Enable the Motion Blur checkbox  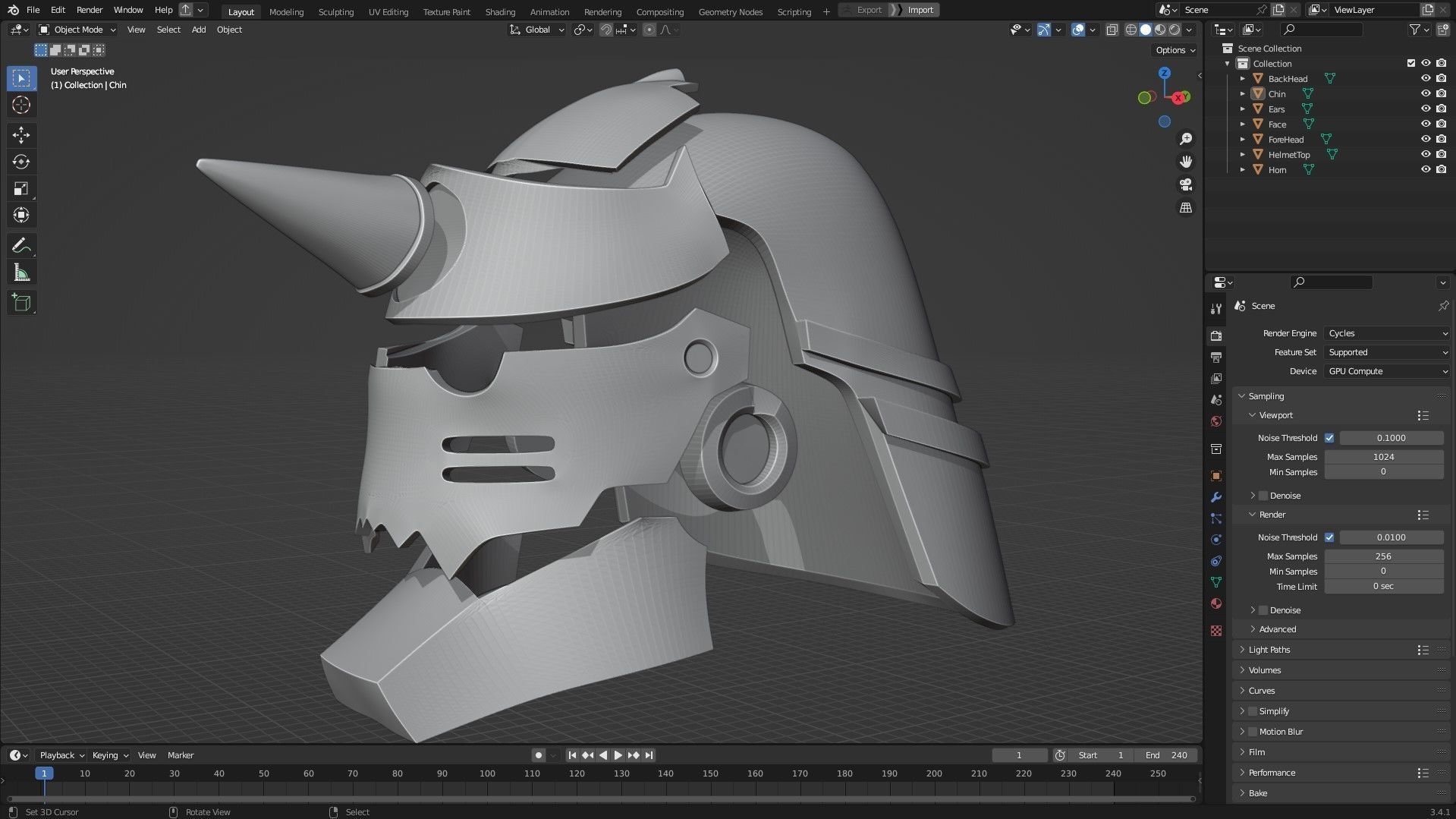(x=1253, y=732)
